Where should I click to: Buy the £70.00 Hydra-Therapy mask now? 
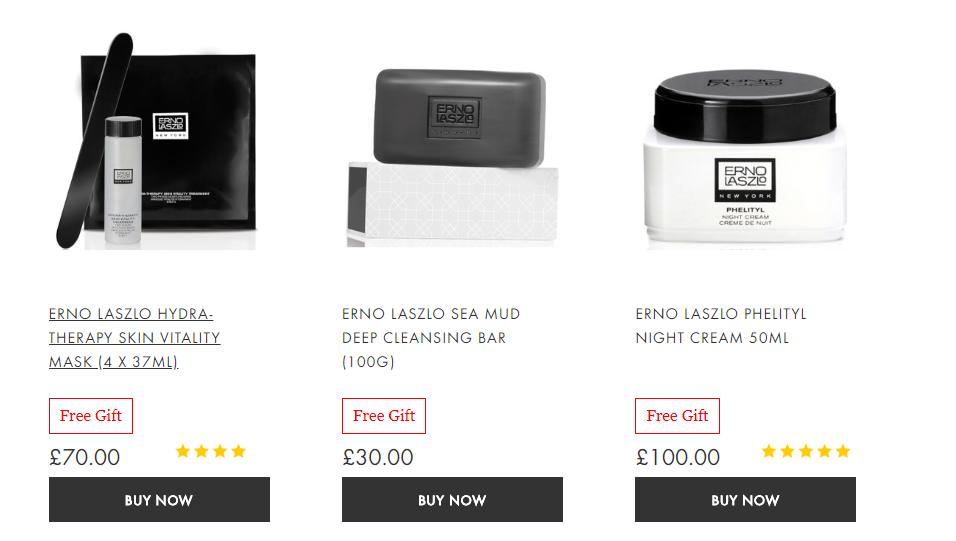(159, 500)
